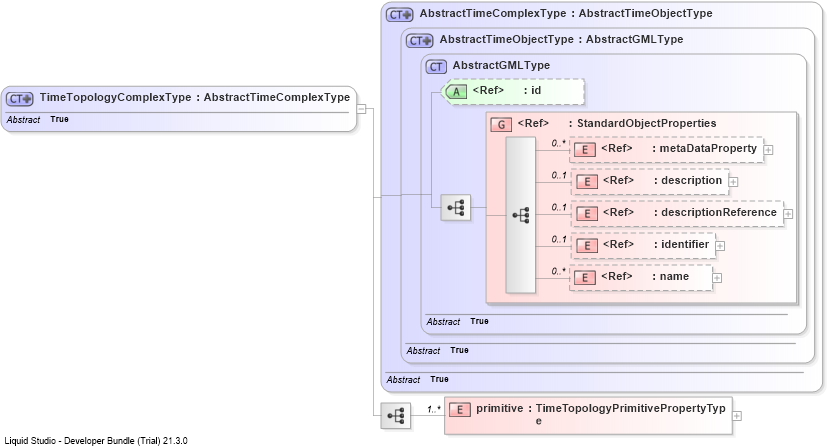This screenshot has width=827, height=446.
Task: Select the StandardObjectProperties group label
Action: 617,123
